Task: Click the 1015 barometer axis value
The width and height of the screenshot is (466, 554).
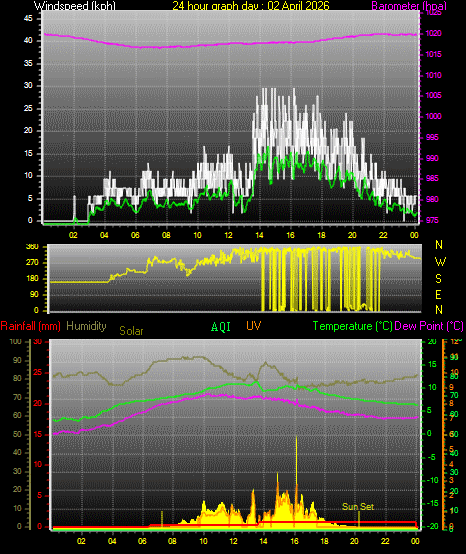Action: tap(433, 54)
